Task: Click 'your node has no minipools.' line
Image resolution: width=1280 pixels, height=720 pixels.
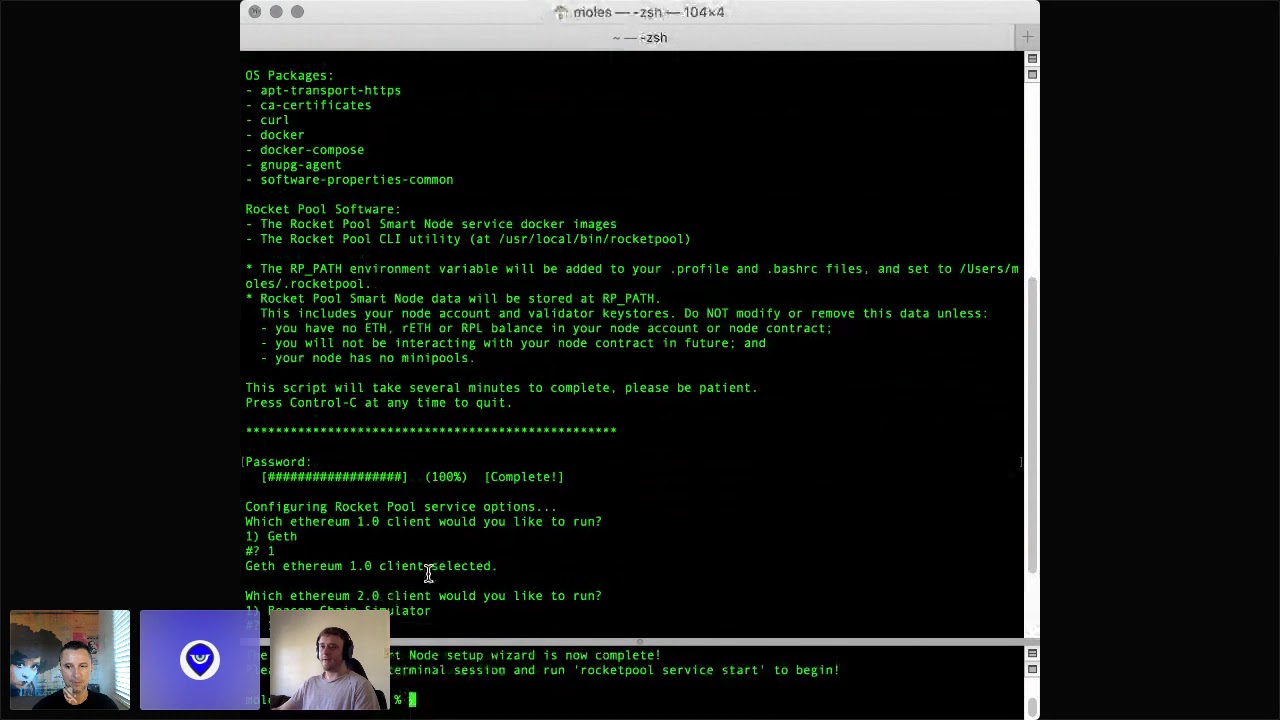Action: (x=367, y=358)
